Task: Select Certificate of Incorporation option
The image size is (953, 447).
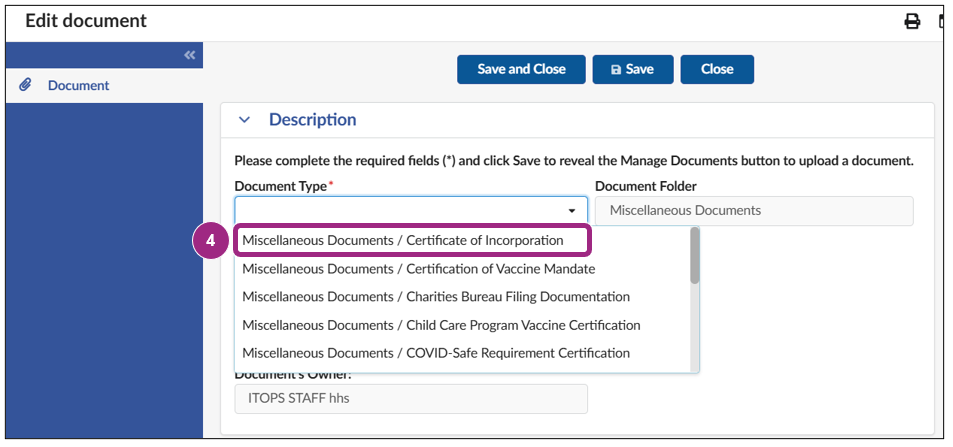Action: [403, 241]
